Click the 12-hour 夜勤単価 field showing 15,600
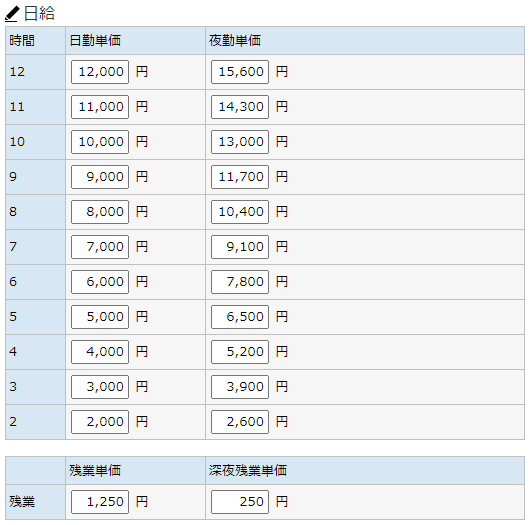Viewport: 531px width, 525px height. (240, 72)
